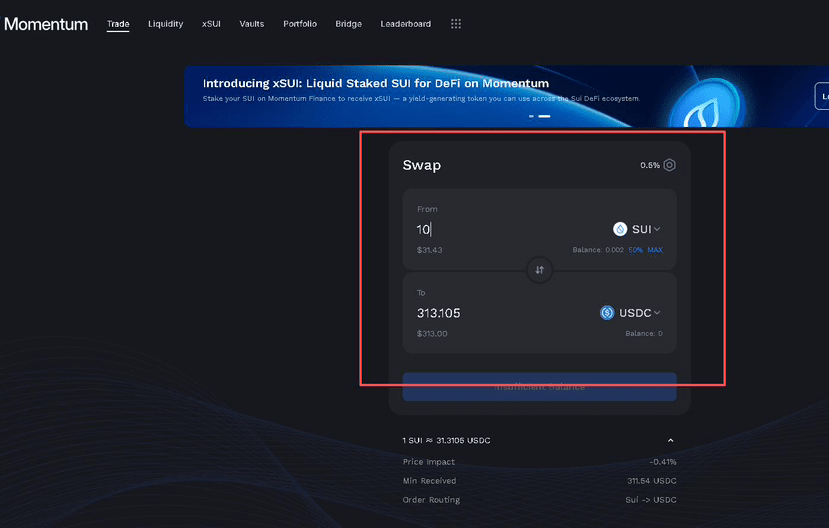829x528 pixels.
Task: Open the nine-dot apps grid menu
Action: tap(456, 24)
